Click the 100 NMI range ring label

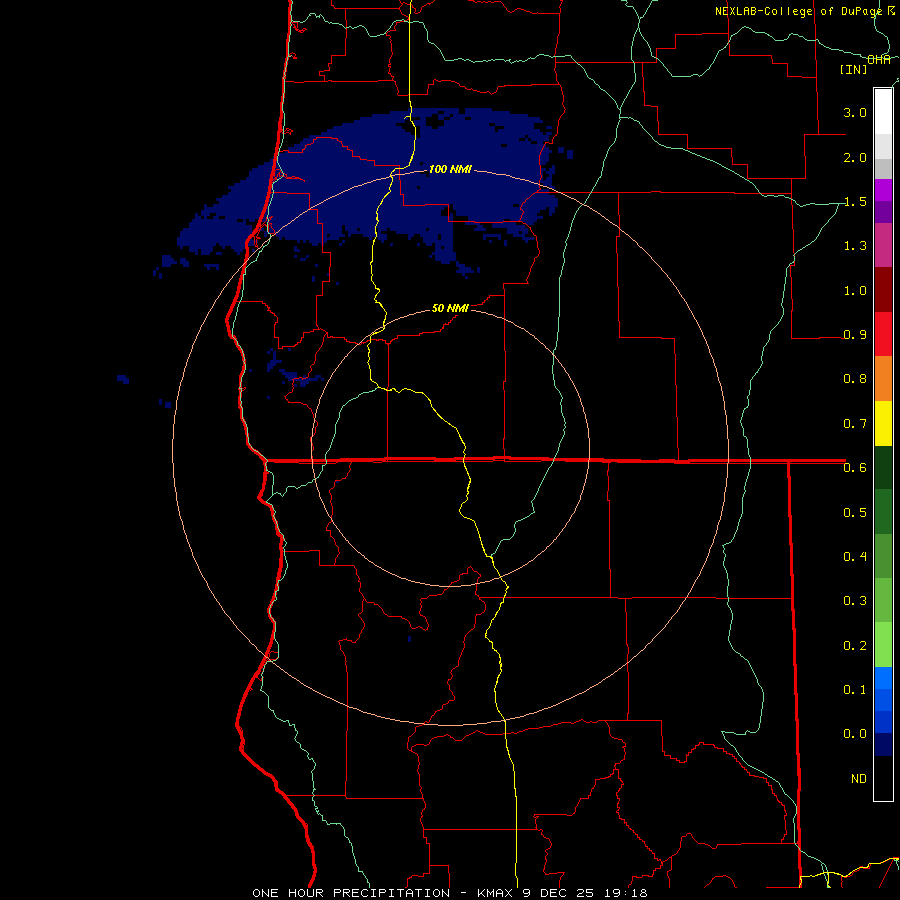click(450, 169)
